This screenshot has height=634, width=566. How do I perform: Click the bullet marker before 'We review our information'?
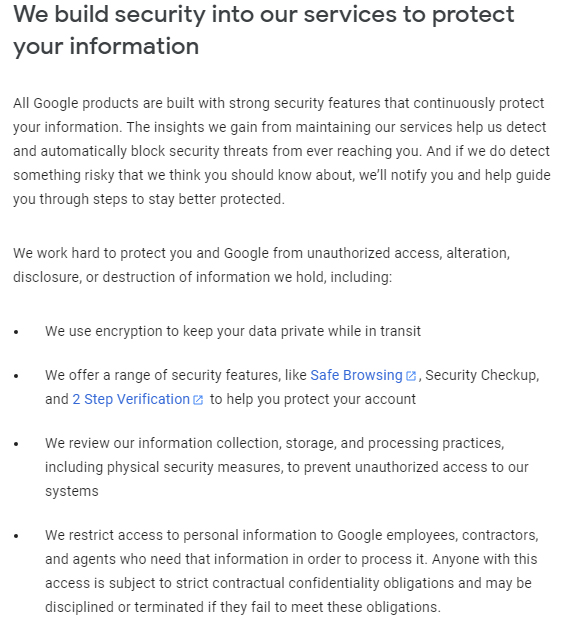point(16,444)
